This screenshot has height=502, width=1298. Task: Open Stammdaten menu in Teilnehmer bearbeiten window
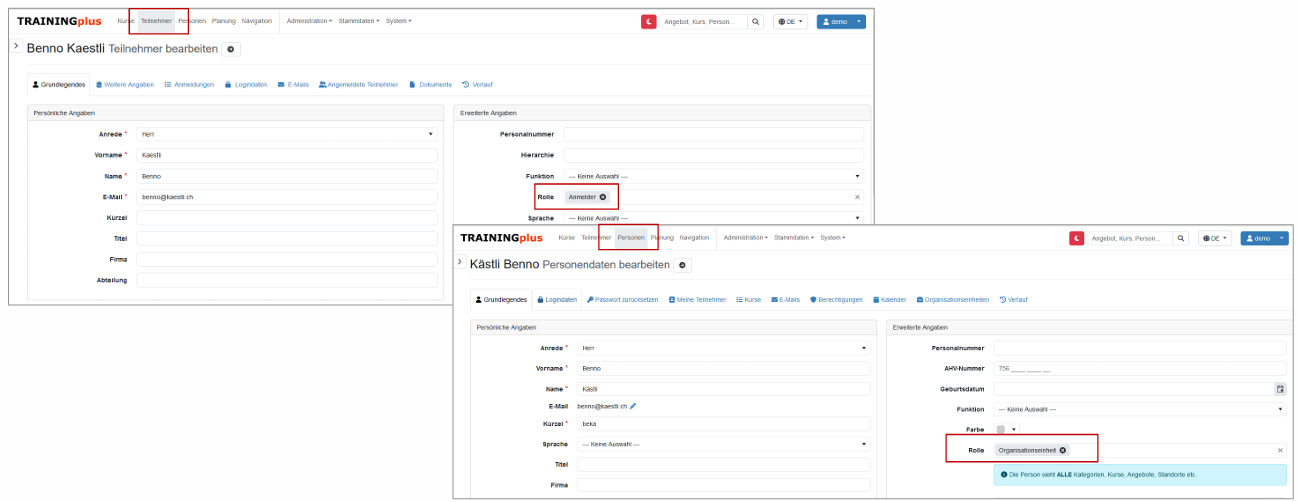pyautogui.click(x=355, y=21)
